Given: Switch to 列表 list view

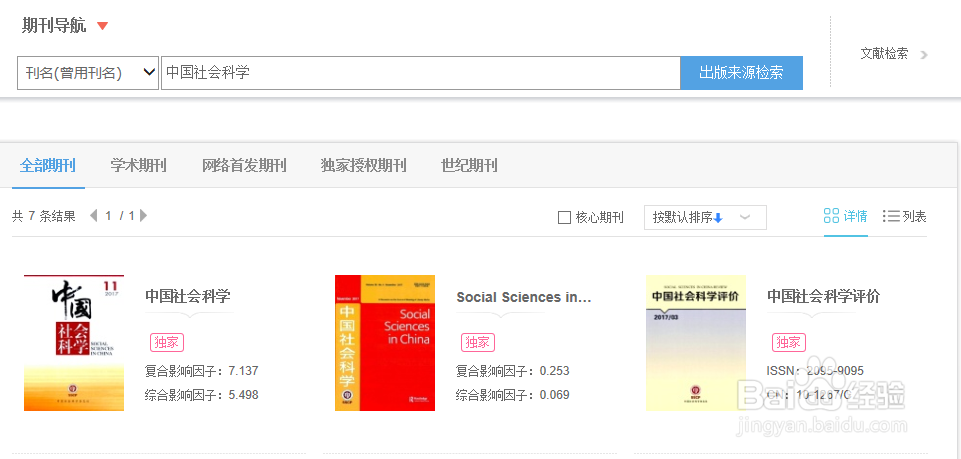Looking at the screenshot, I should click(x=905, y=216).
